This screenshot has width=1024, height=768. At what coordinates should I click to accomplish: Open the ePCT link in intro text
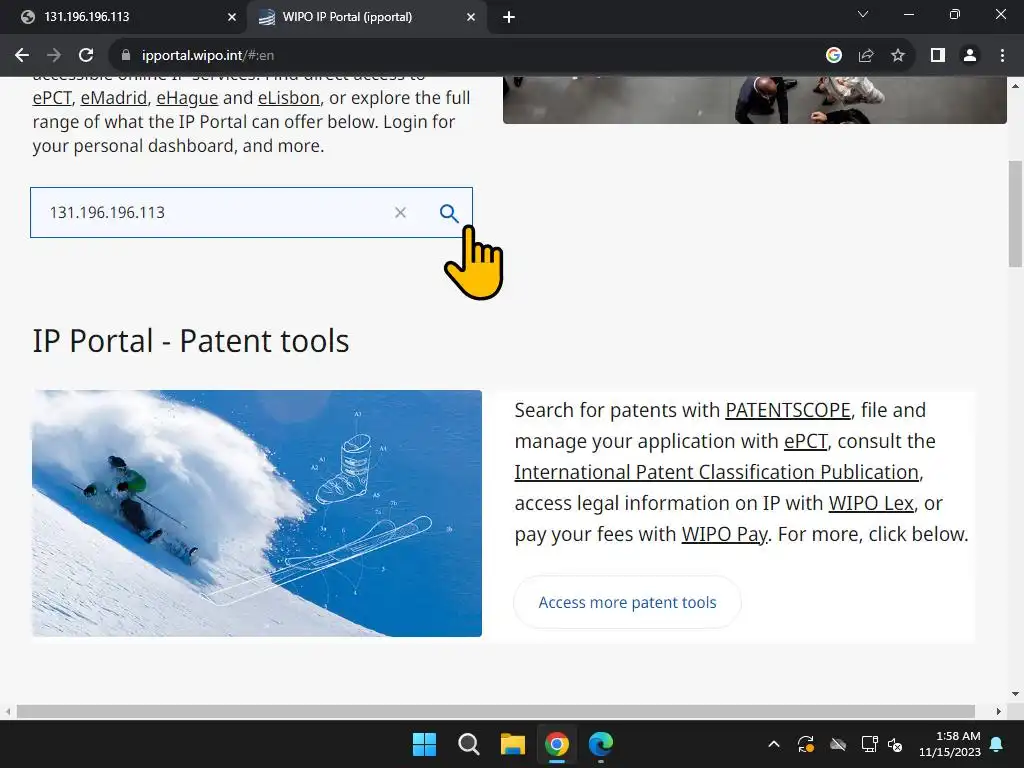tap(52, 98)
